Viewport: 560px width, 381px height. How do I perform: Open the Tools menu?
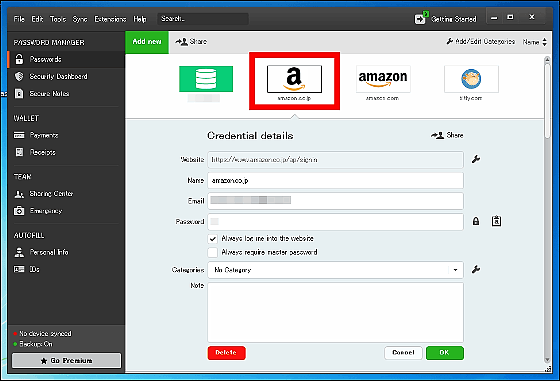(58, 19)
